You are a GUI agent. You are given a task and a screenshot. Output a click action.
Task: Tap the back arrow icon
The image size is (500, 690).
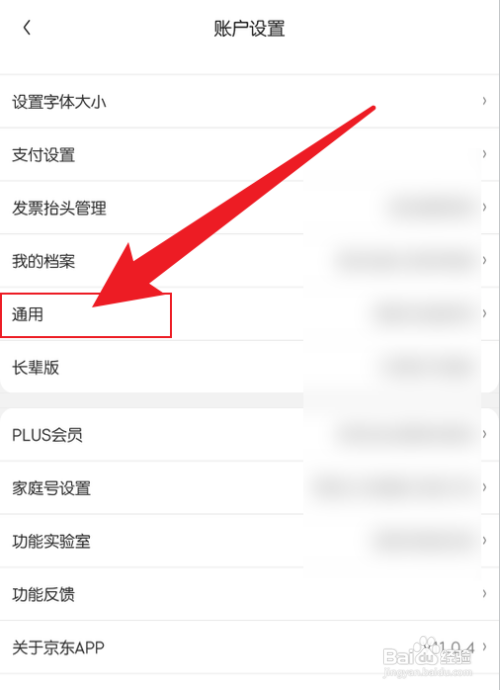(27, 28)
